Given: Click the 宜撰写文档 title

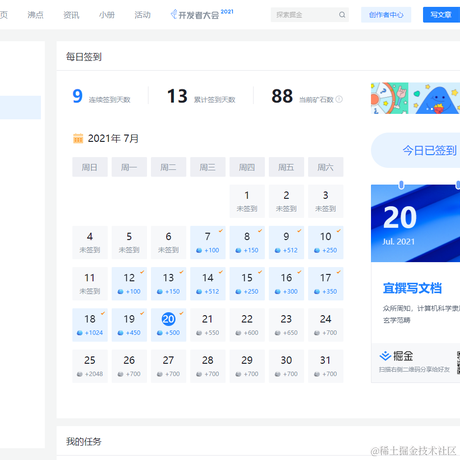Looking at the screenshot, I should coord(412,288).
